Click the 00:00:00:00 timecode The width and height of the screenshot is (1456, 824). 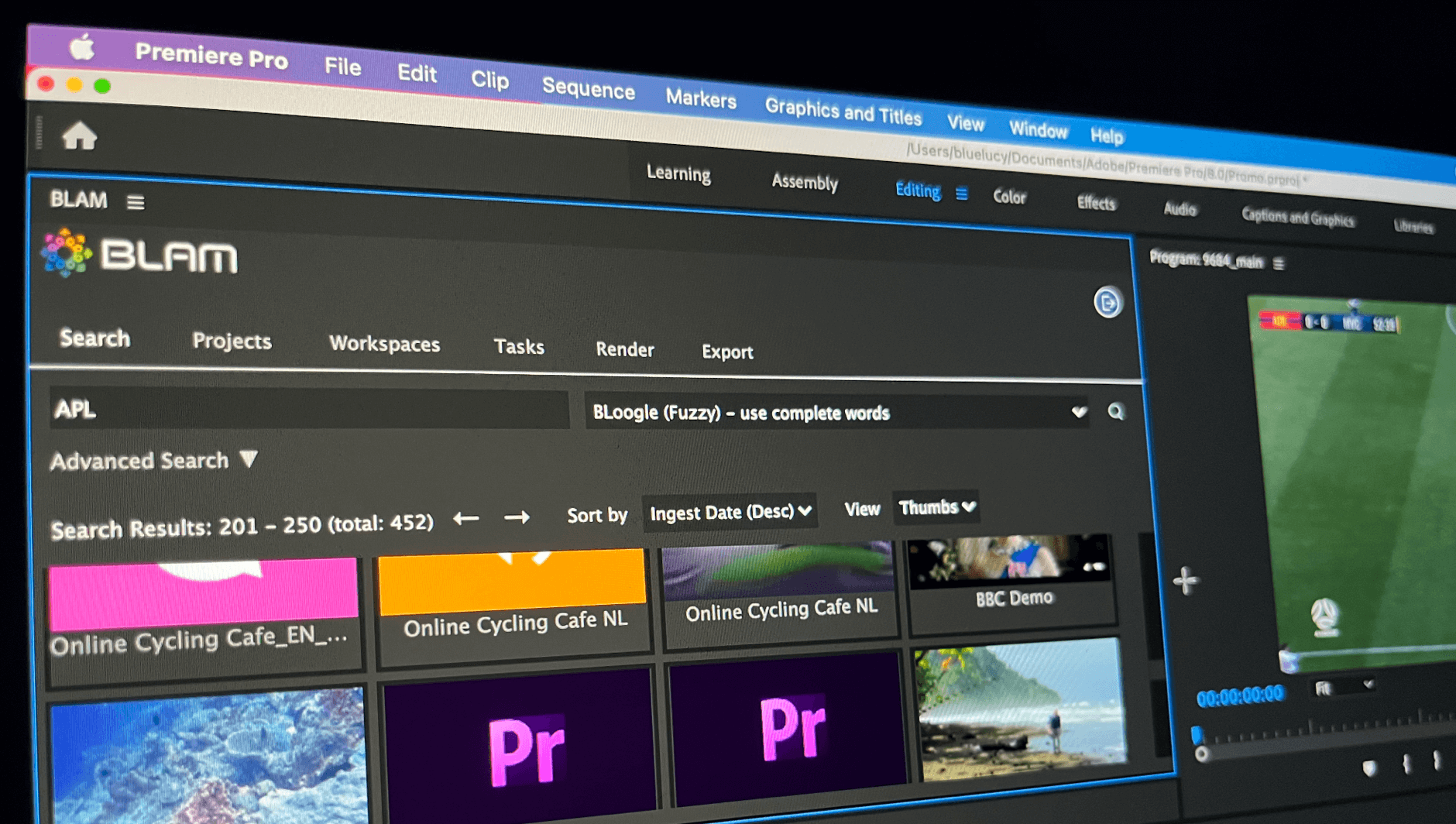(x=1239, y=695)
